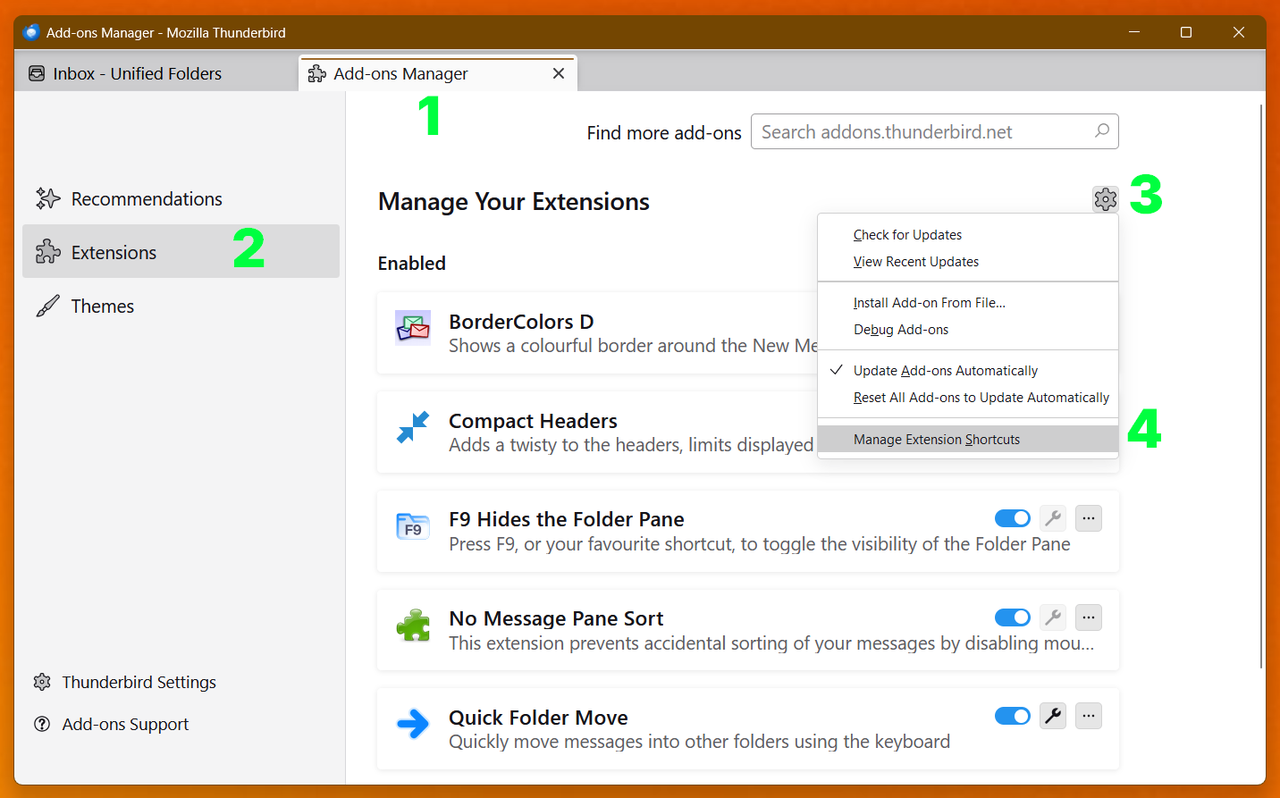This screenshot has width=1280, height=798.
Task: Open more options menu for No Message Pane Sort
Action: tap(1089, 617)
